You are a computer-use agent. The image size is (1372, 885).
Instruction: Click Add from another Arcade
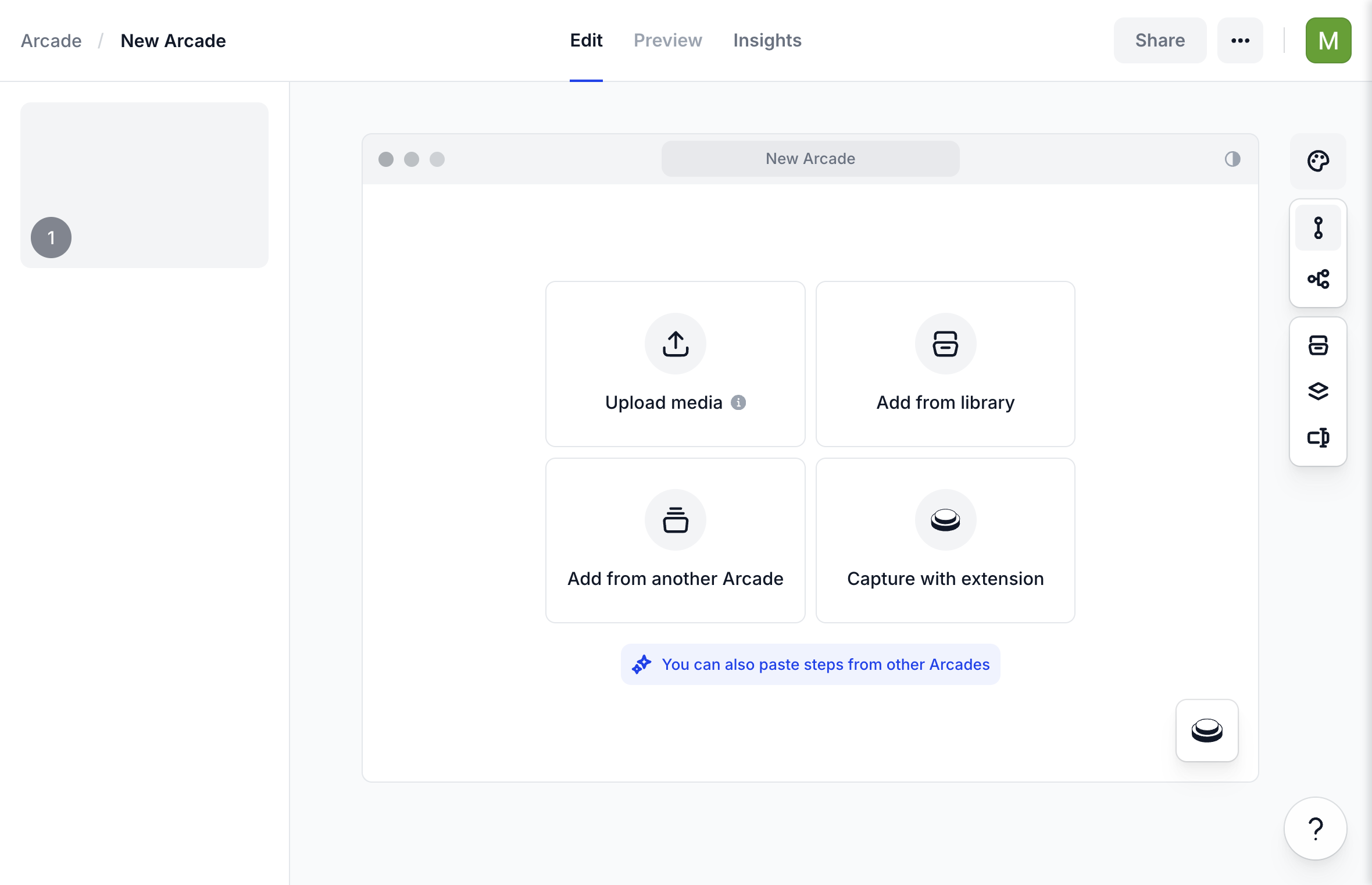click(x=675, y=540)
